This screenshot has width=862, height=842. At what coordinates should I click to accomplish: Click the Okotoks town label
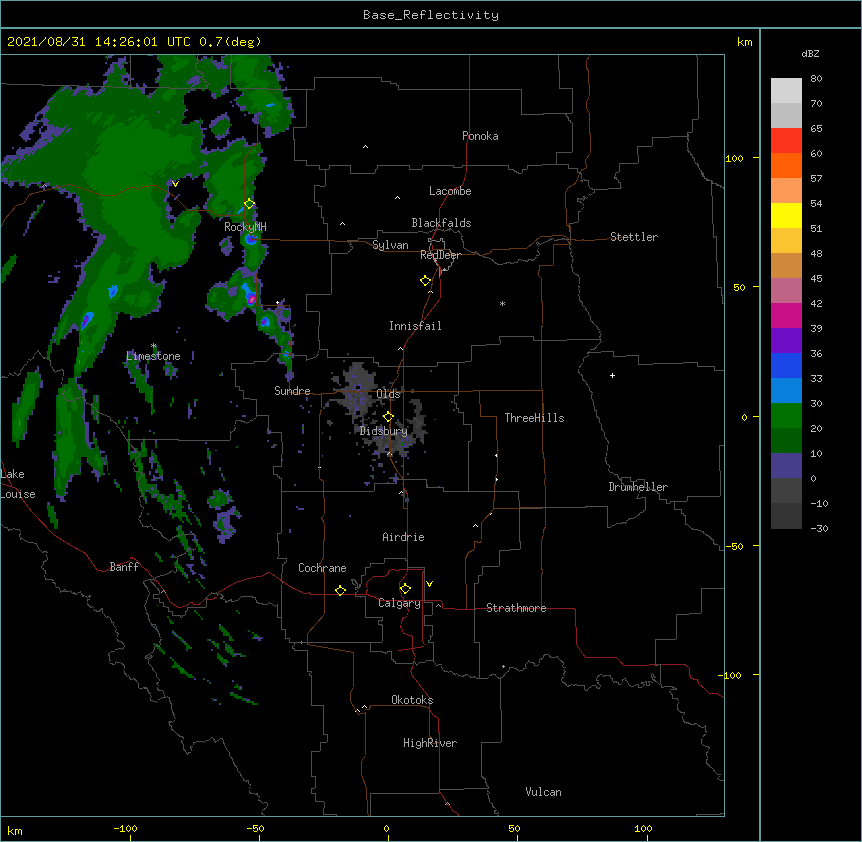412,700
